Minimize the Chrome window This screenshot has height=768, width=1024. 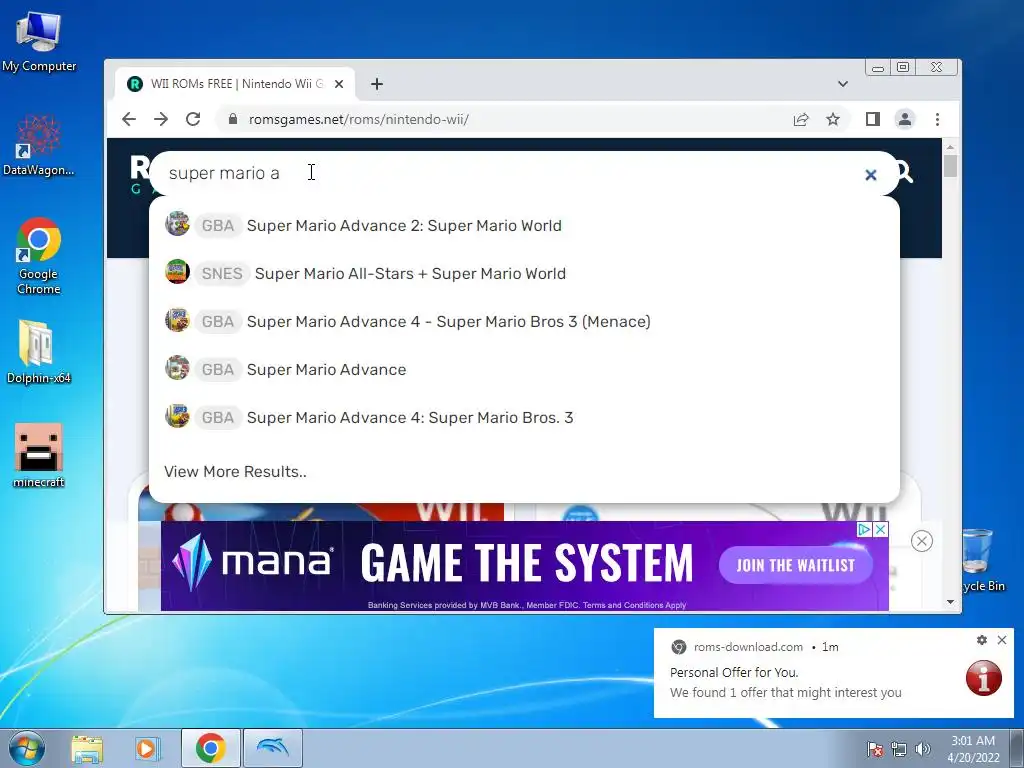[x=878, y=67]
